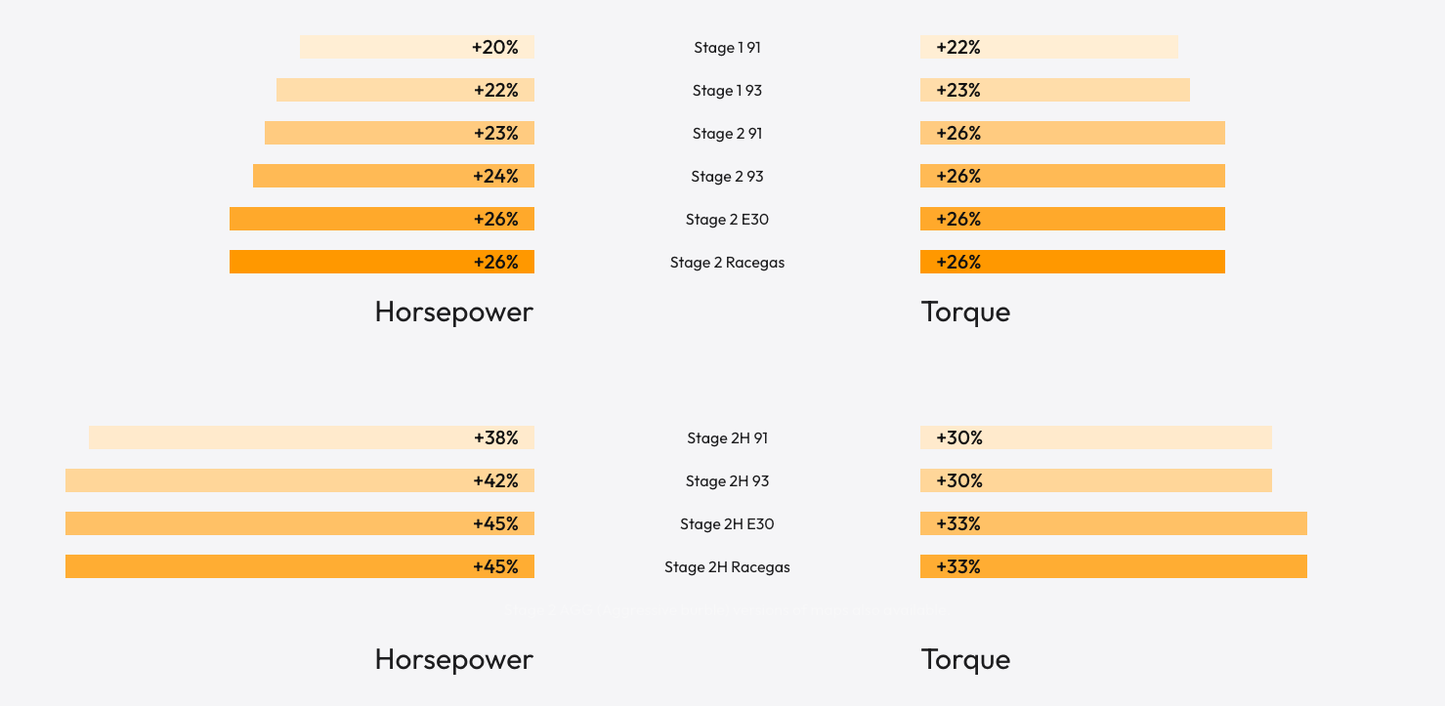Click the upper Torque heading
This screenshot has height=706, width=1445.
966,312
